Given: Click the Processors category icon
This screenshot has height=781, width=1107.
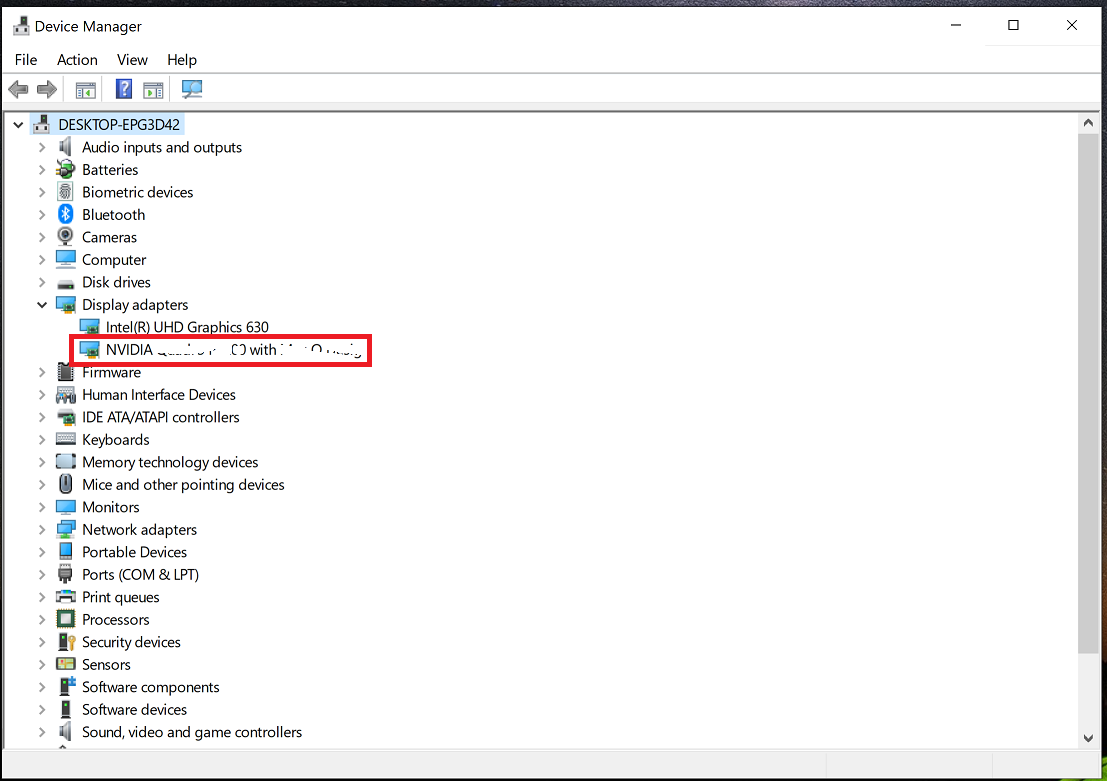Looking at the screenshot, I should click(66, 620).
